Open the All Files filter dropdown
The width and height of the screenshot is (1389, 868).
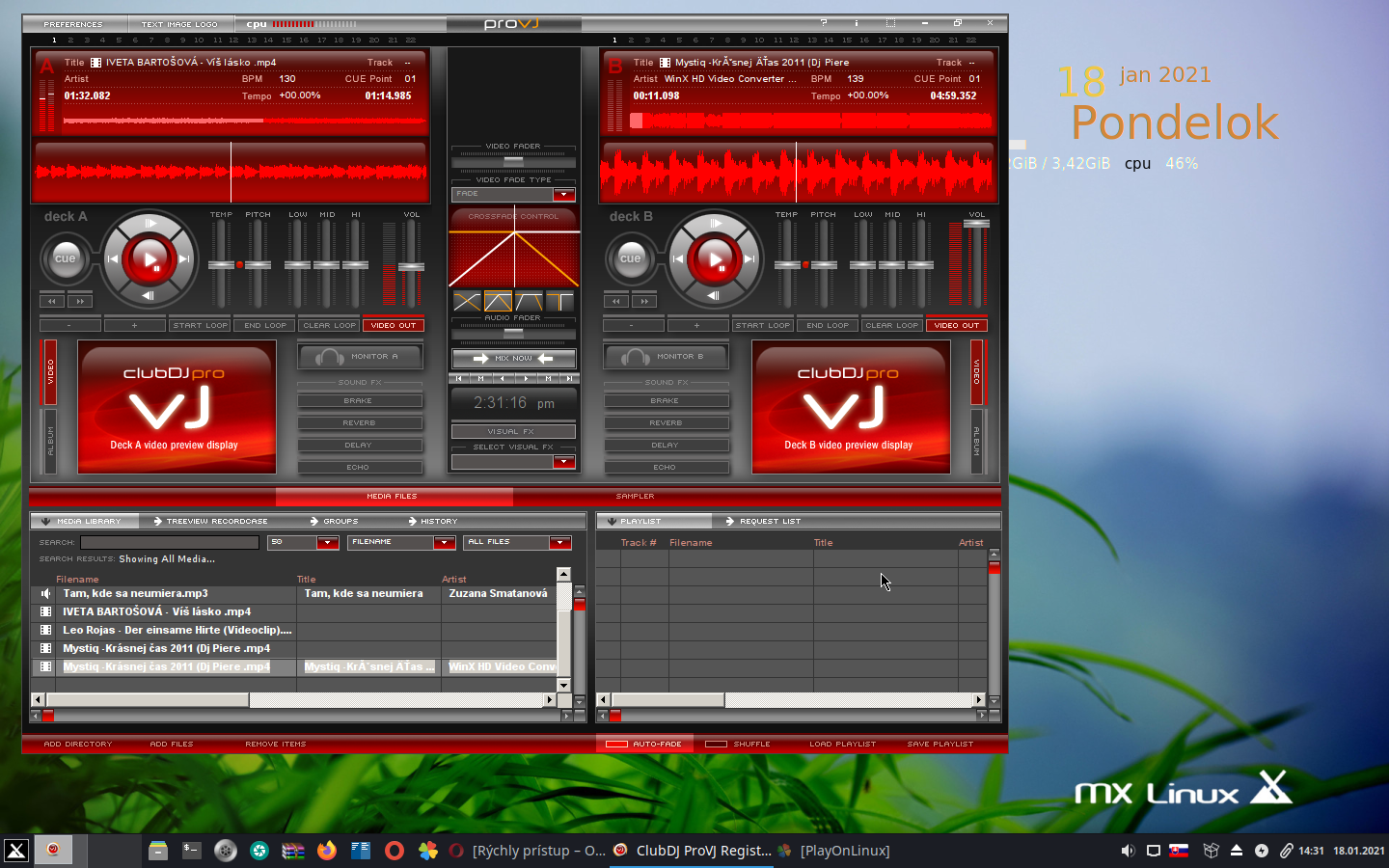point(559,542)
